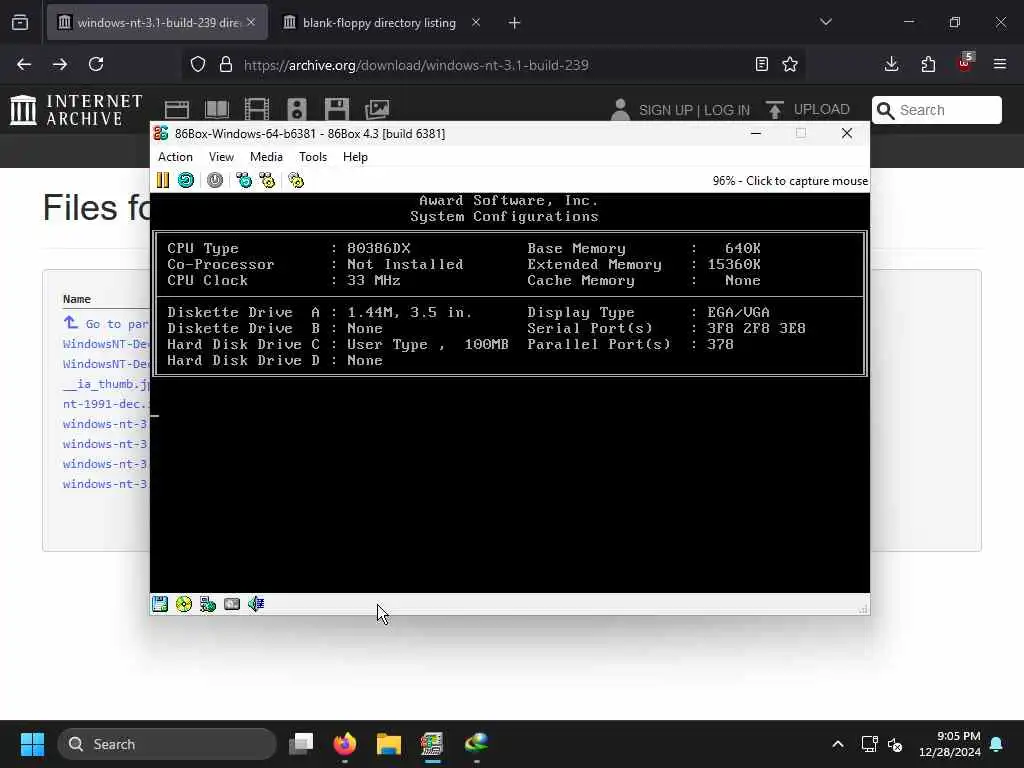Send Ctrl+Alt+Esc via toolbar icon

(268, 180)
